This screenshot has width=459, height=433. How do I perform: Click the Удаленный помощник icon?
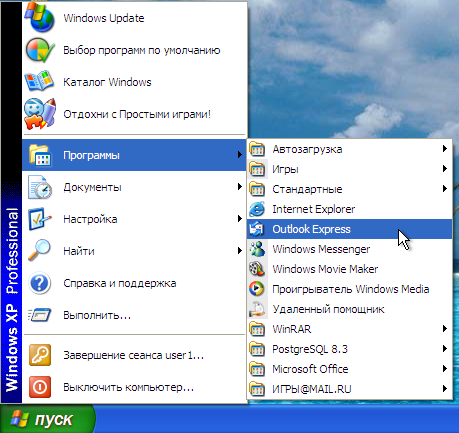tap(257, 309)
